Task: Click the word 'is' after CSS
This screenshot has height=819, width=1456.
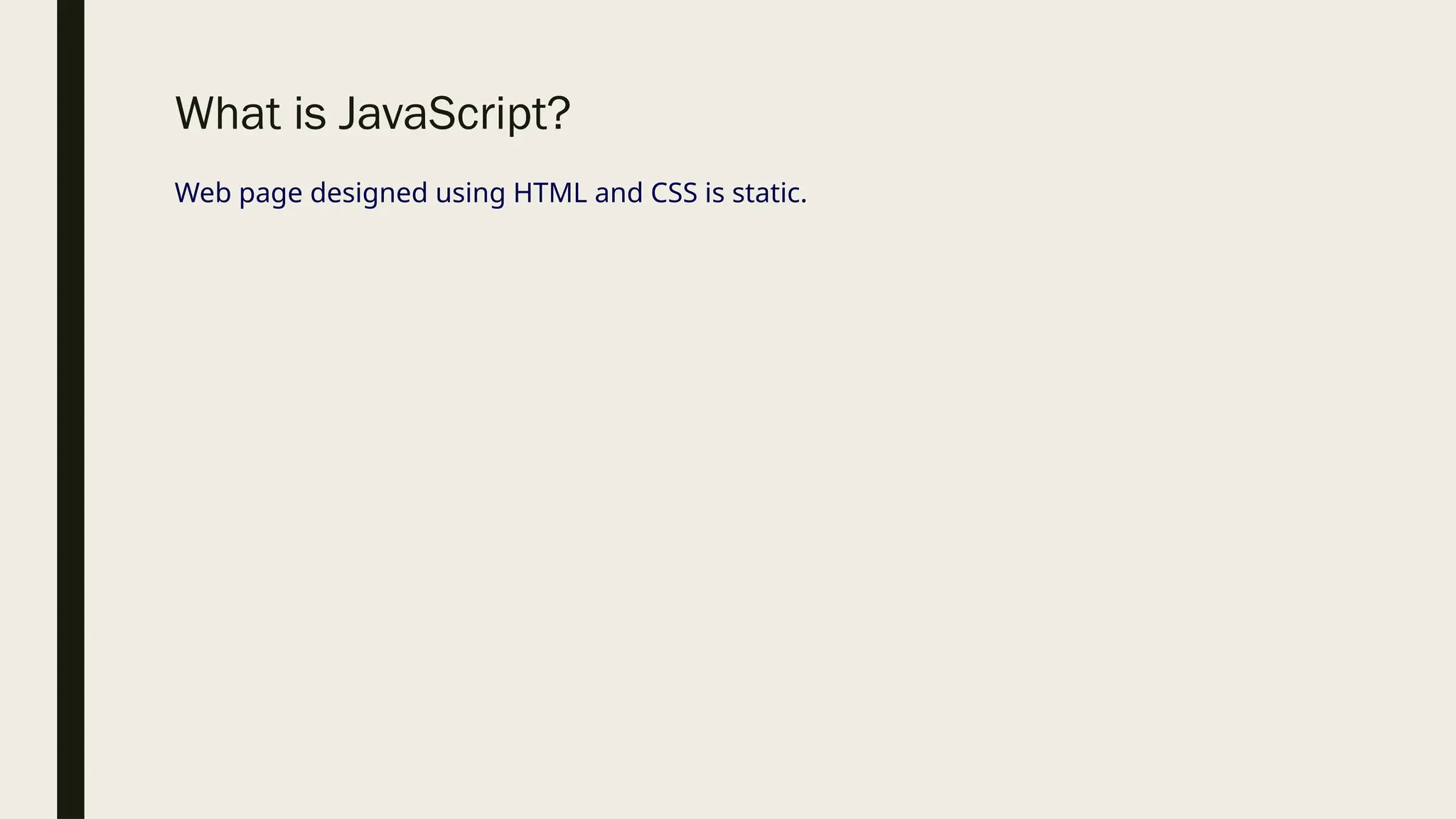Action: [x=714, y=193]
